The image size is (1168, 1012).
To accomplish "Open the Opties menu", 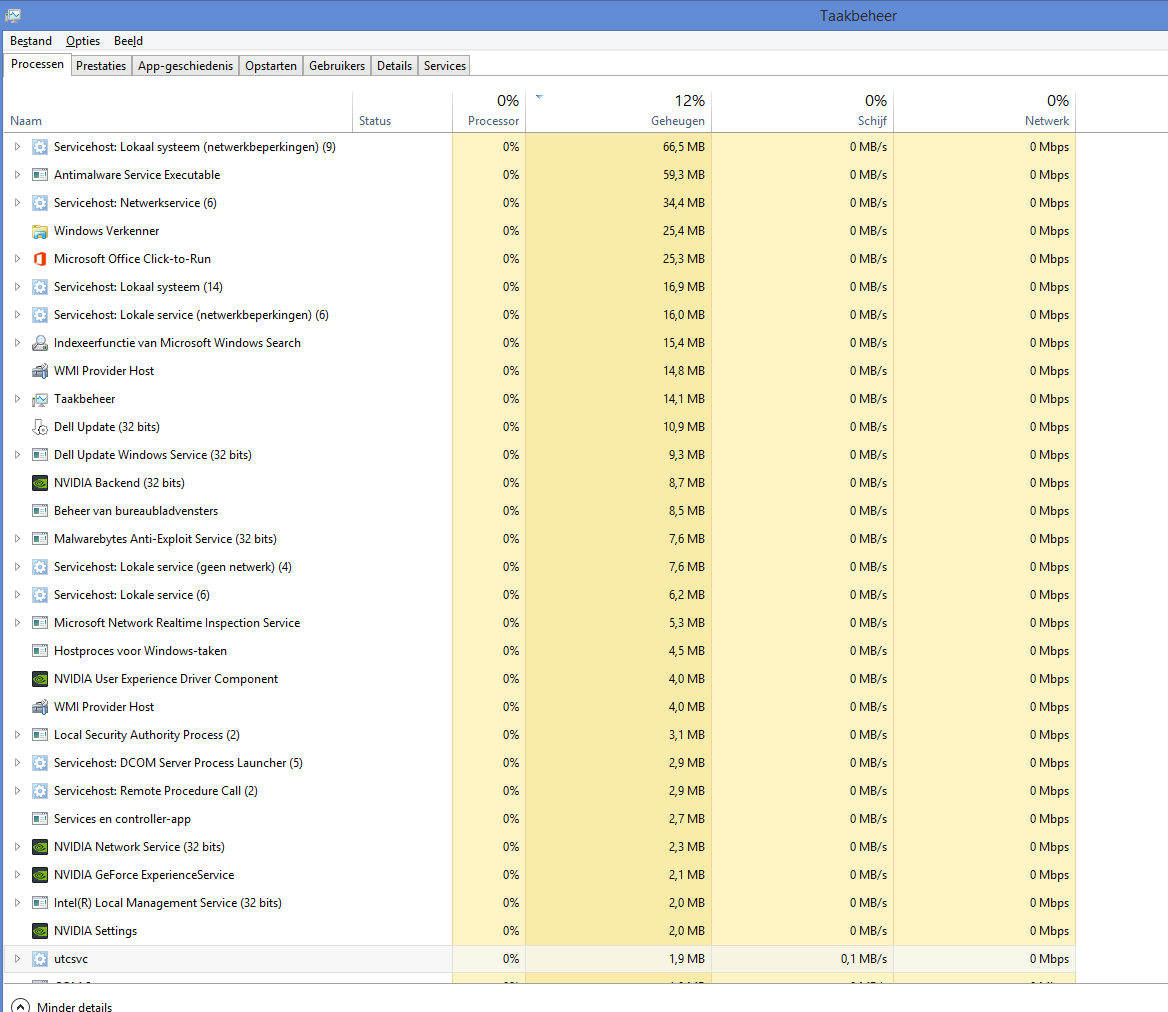I will 83,41.
